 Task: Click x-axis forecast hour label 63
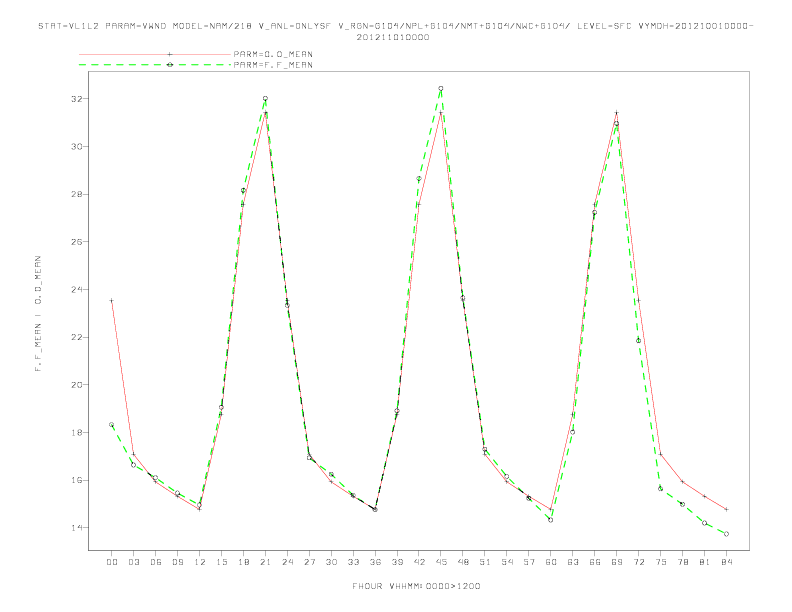coord(572,562)
